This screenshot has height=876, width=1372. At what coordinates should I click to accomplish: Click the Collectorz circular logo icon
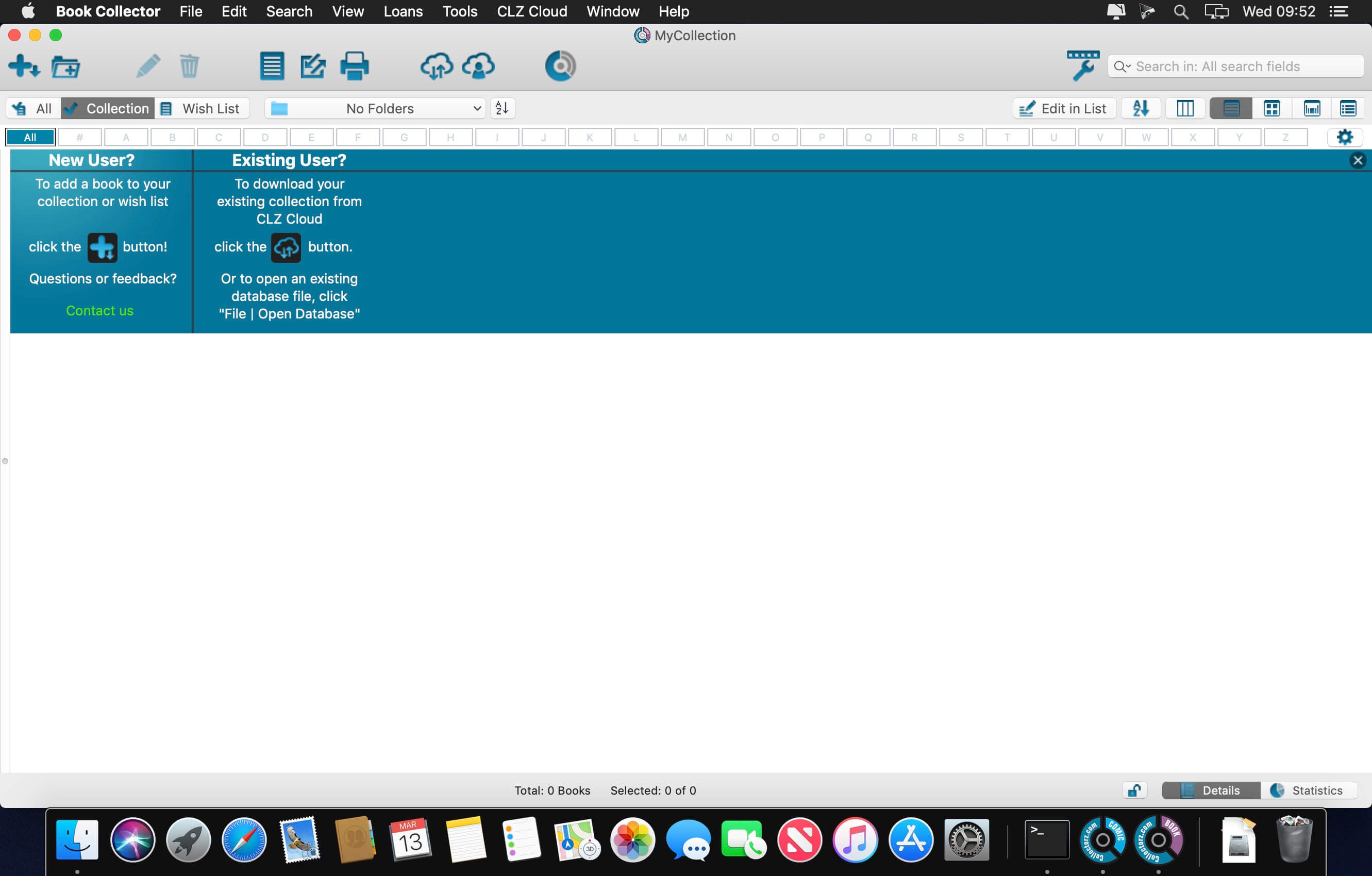click(560, 66)
